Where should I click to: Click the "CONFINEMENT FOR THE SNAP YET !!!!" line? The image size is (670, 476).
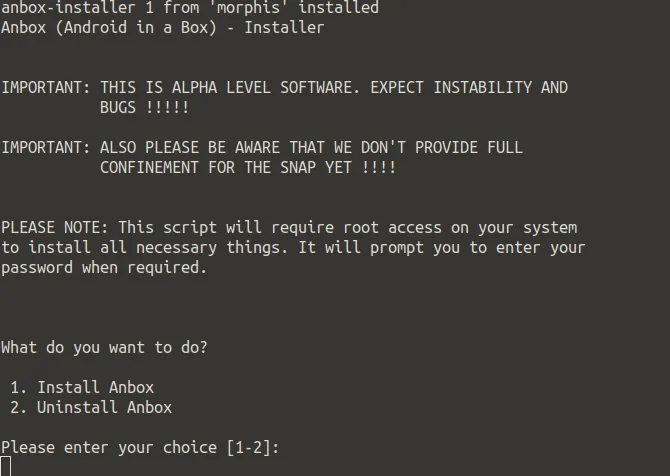pos(248,167)
